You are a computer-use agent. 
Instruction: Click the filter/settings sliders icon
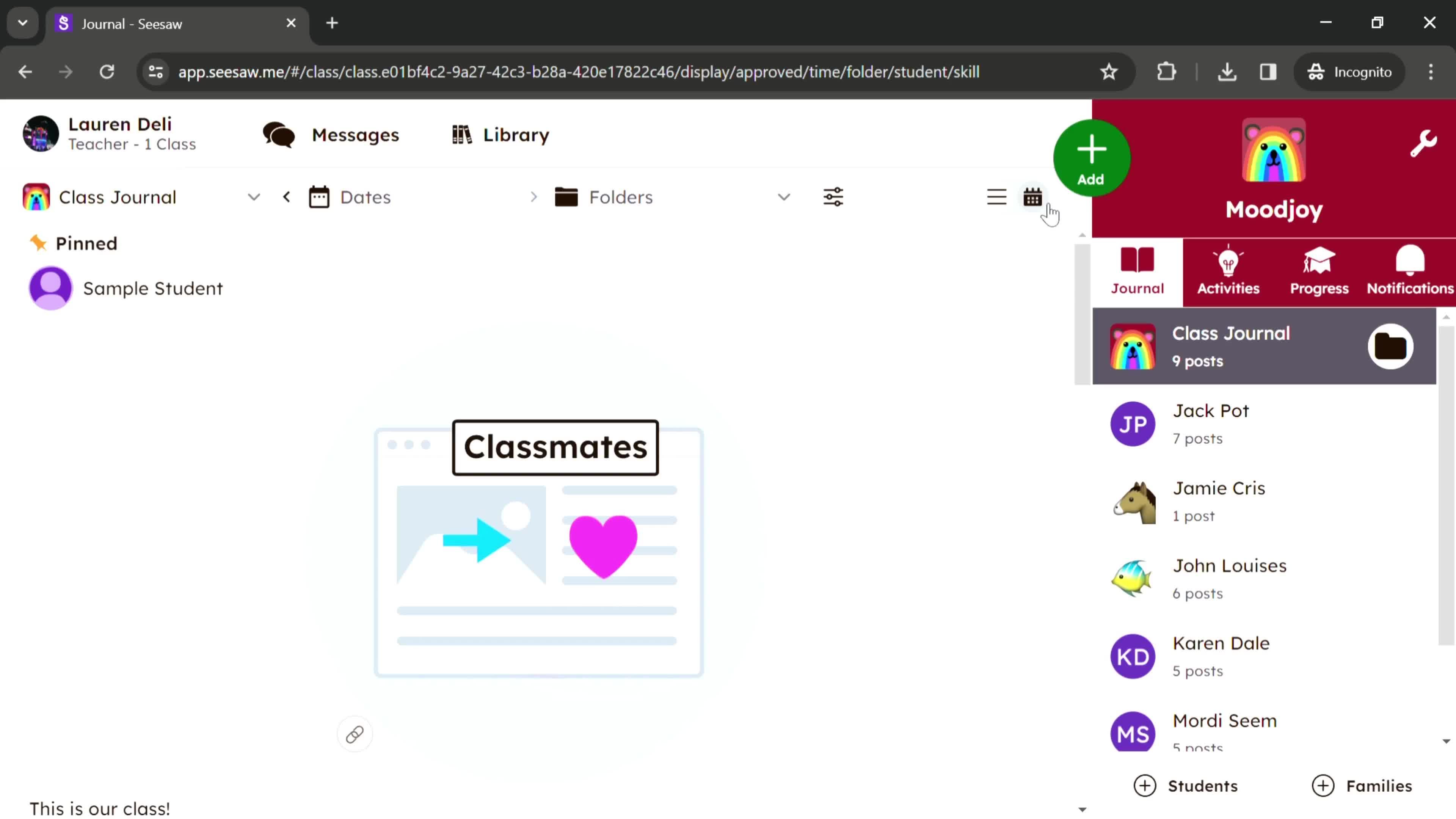point(833,197)
